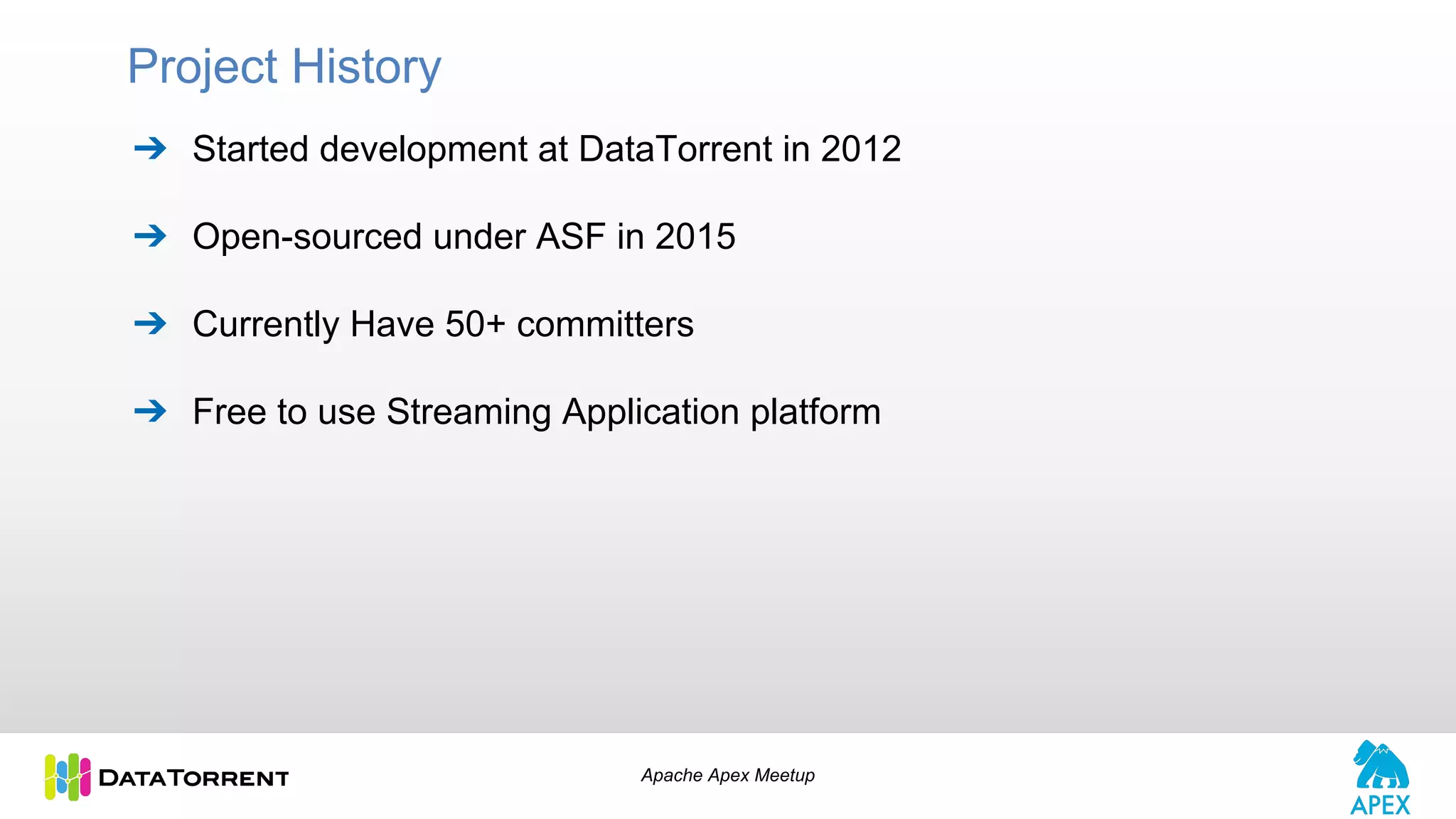This screenshot has width=1456, height=819.
Task: Click the 'DataTorrent' wordmark in the footer
Action: 193,778
